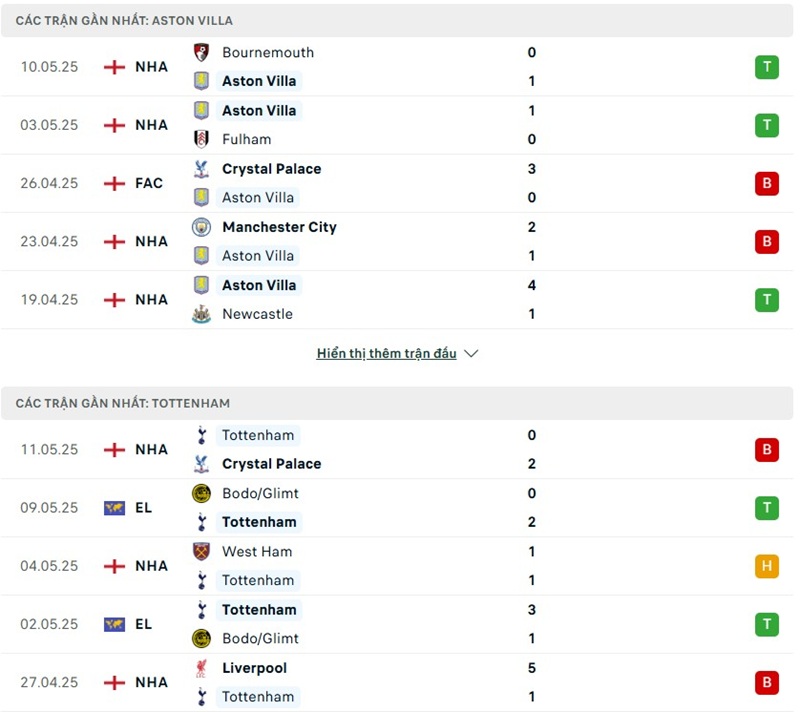Click the Manchester City crest icon
Viewport: 800px width, 712px height.
coord(201,227)
